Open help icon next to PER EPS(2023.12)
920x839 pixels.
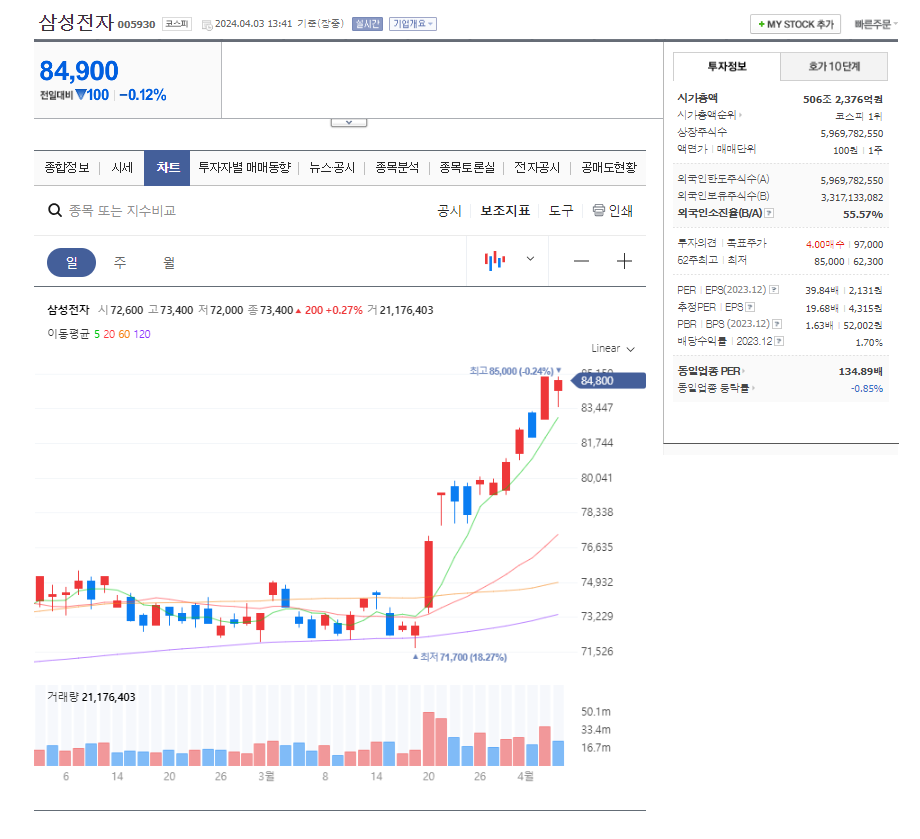[774, 289]
